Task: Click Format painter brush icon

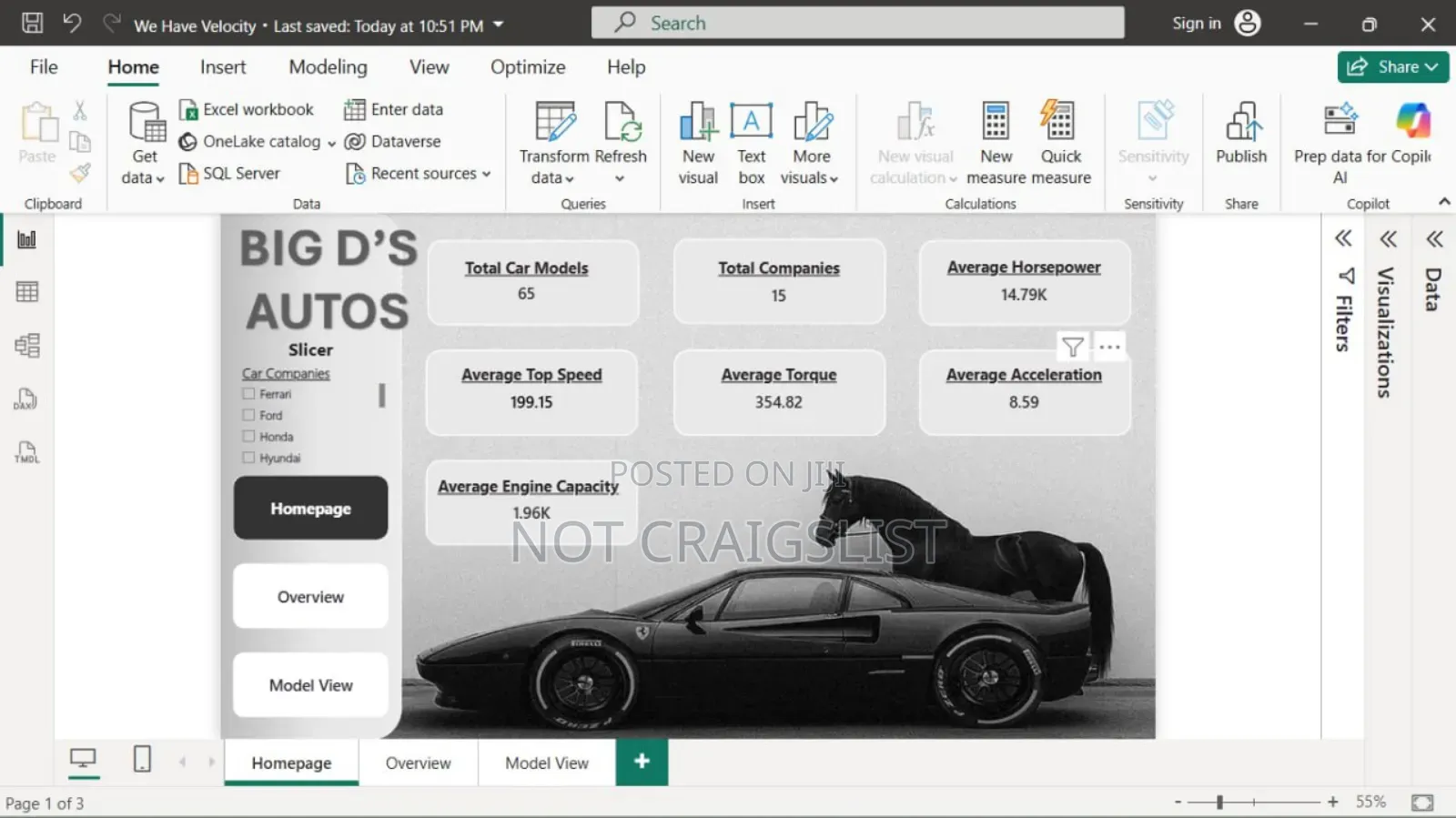Action: point(80,173)
